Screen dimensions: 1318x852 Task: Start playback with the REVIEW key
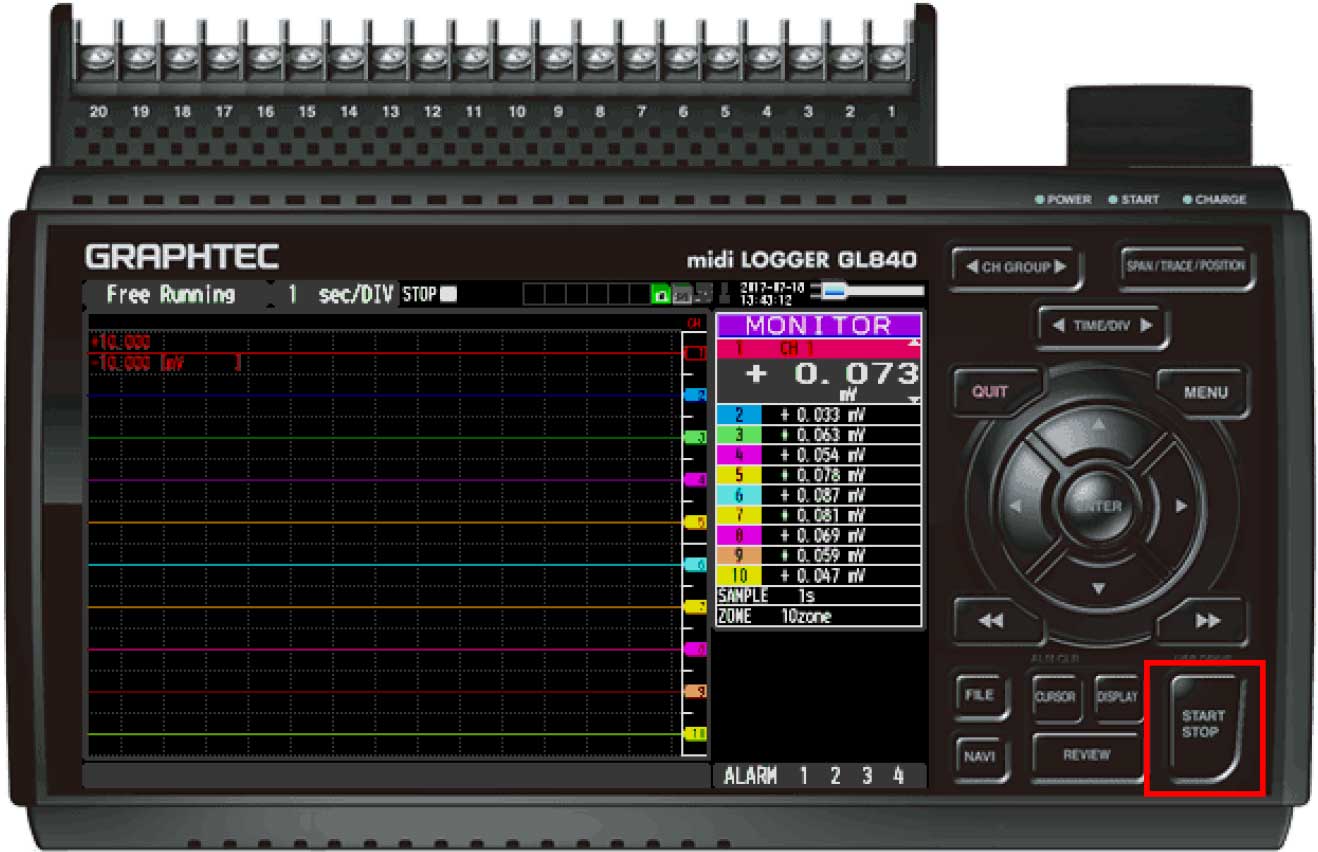1086,756
